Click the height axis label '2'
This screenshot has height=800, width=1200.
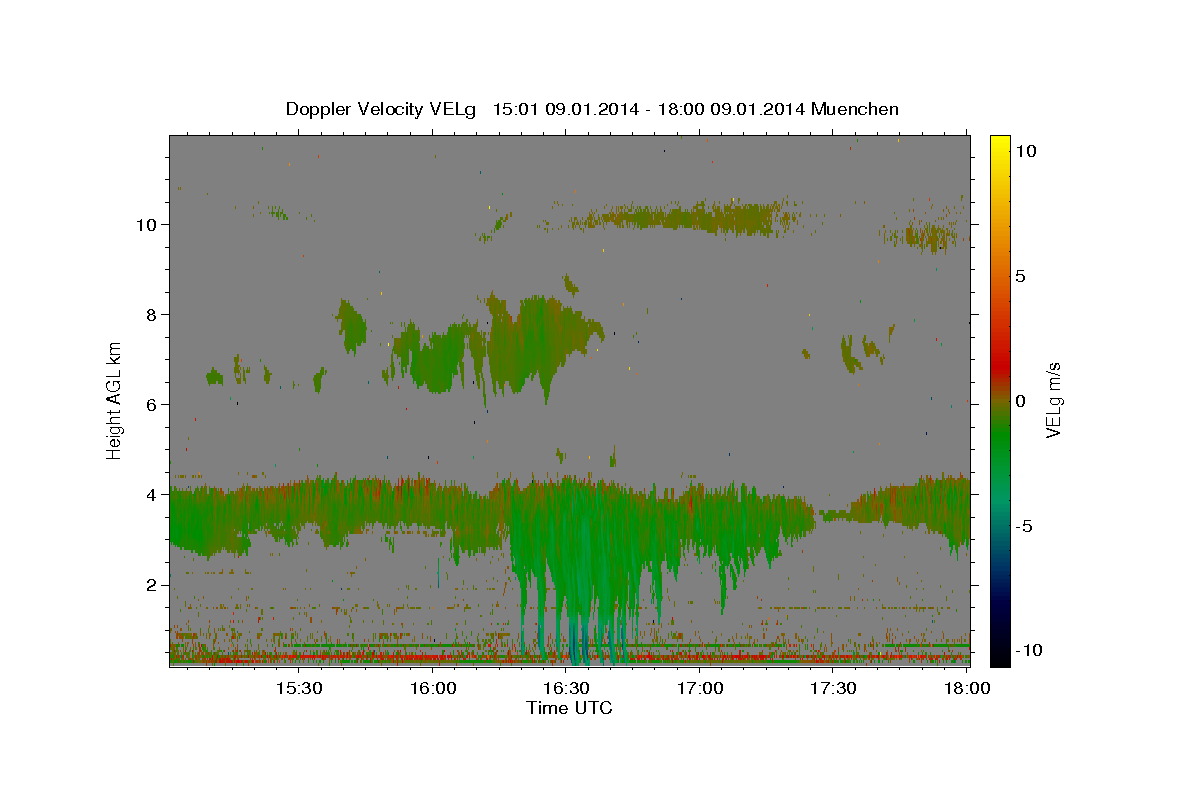pyautogui.click(x=152, y=584)
